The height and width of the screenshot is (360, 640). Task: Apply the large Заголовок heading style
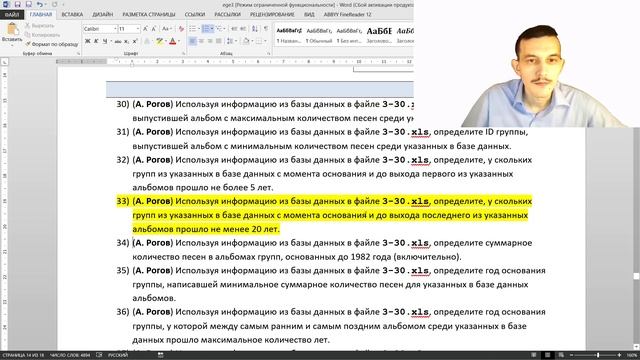379,36
